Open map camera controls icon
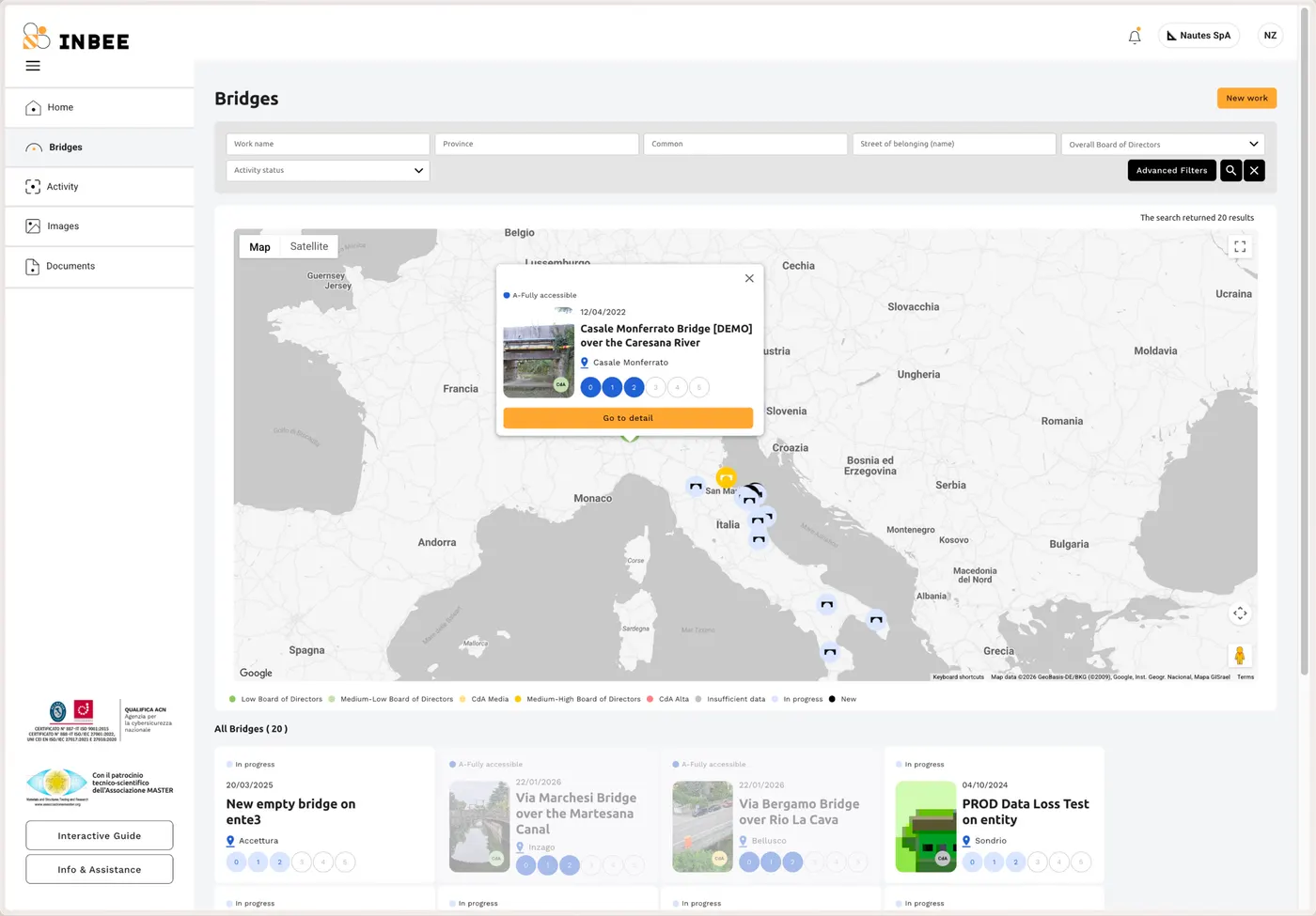The width and height of the screenshot is (1316, 916). 1240,613
